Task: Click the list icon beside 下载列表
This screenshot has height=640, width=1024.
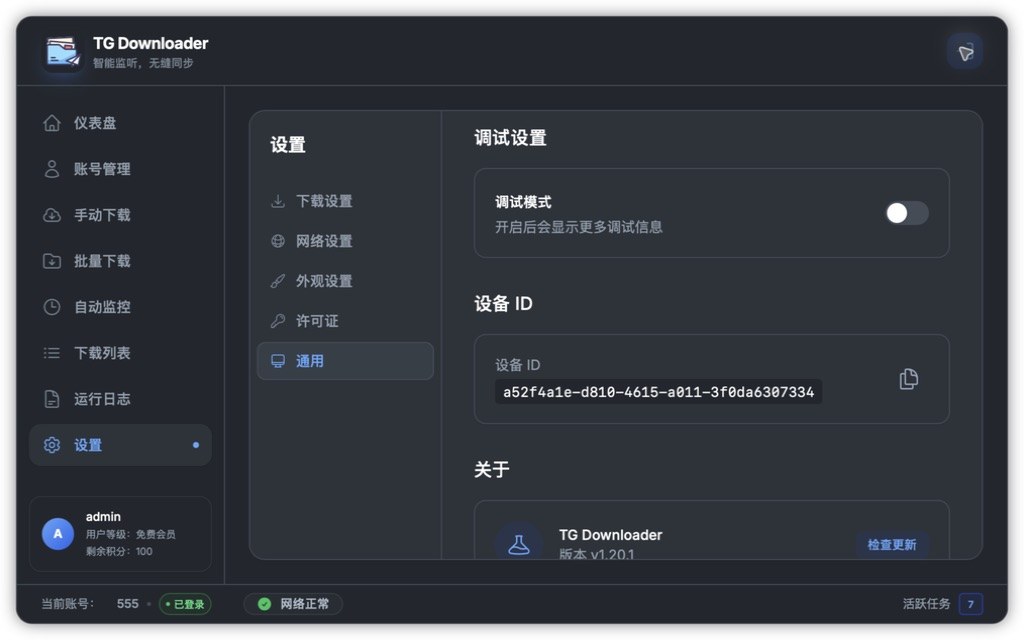Action: coord(52,353)
